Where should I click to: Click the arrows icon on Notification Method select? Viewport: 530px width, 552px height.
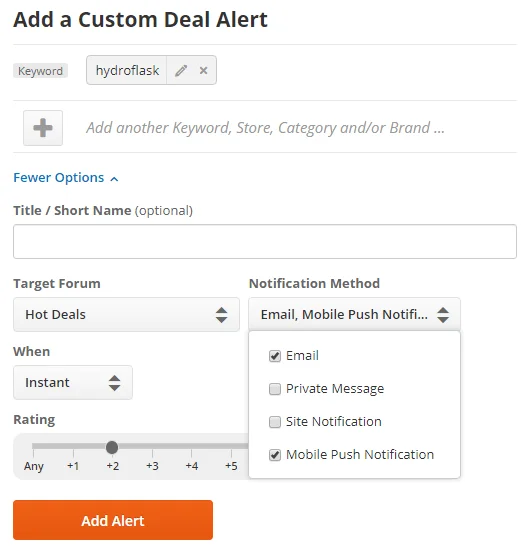(443, 315)
